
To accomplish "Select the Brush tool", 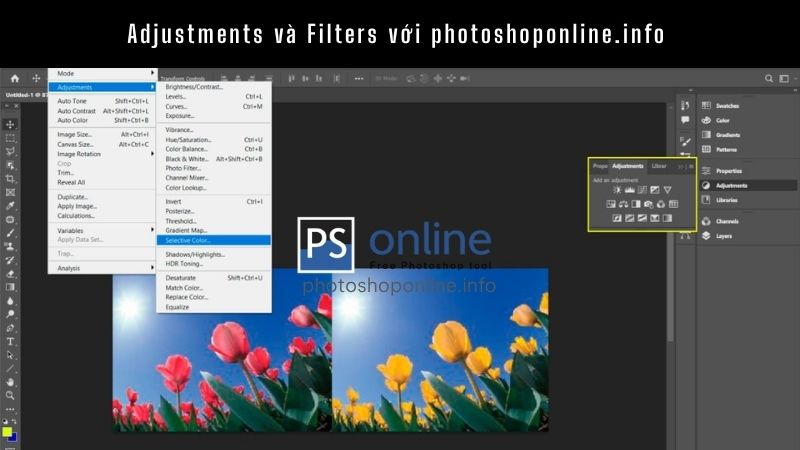I will pyautogui.click(x=10, y=233).
